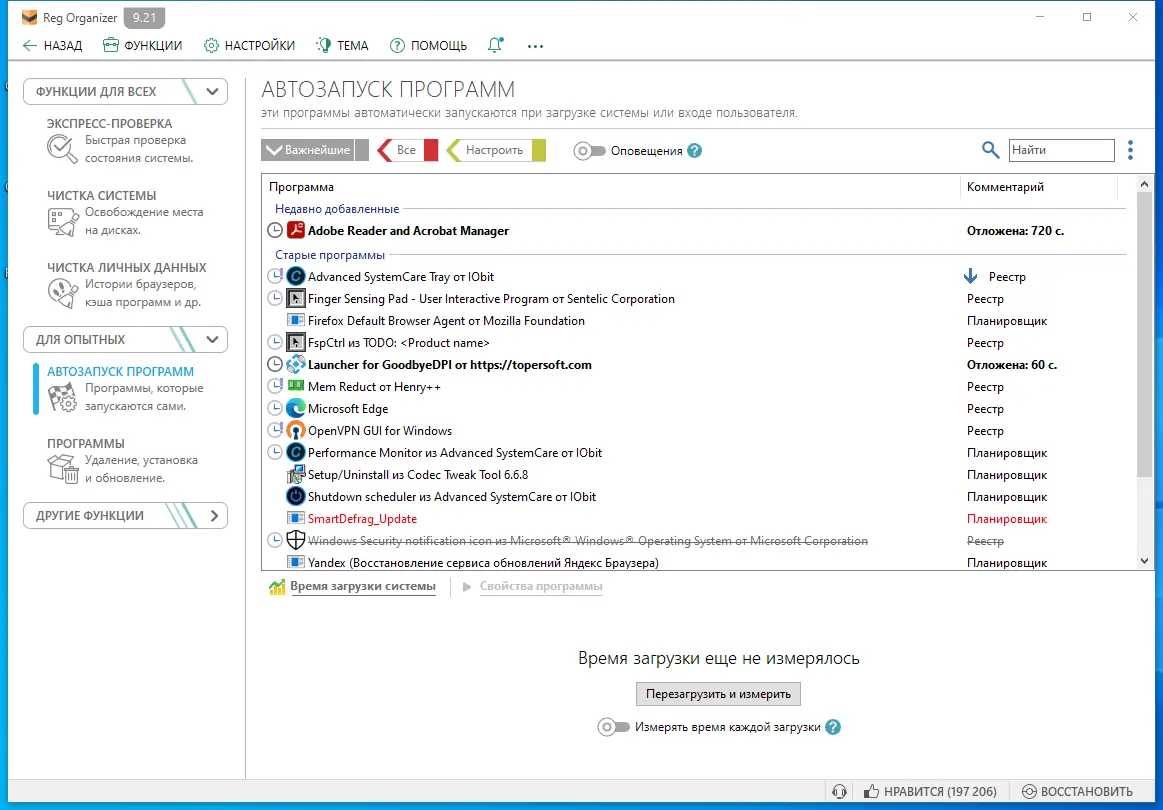Click the Launcher for GoodbyeDPI icon
The width and height of the screenshot is (1163, 810).
click(x=296, y=364)
